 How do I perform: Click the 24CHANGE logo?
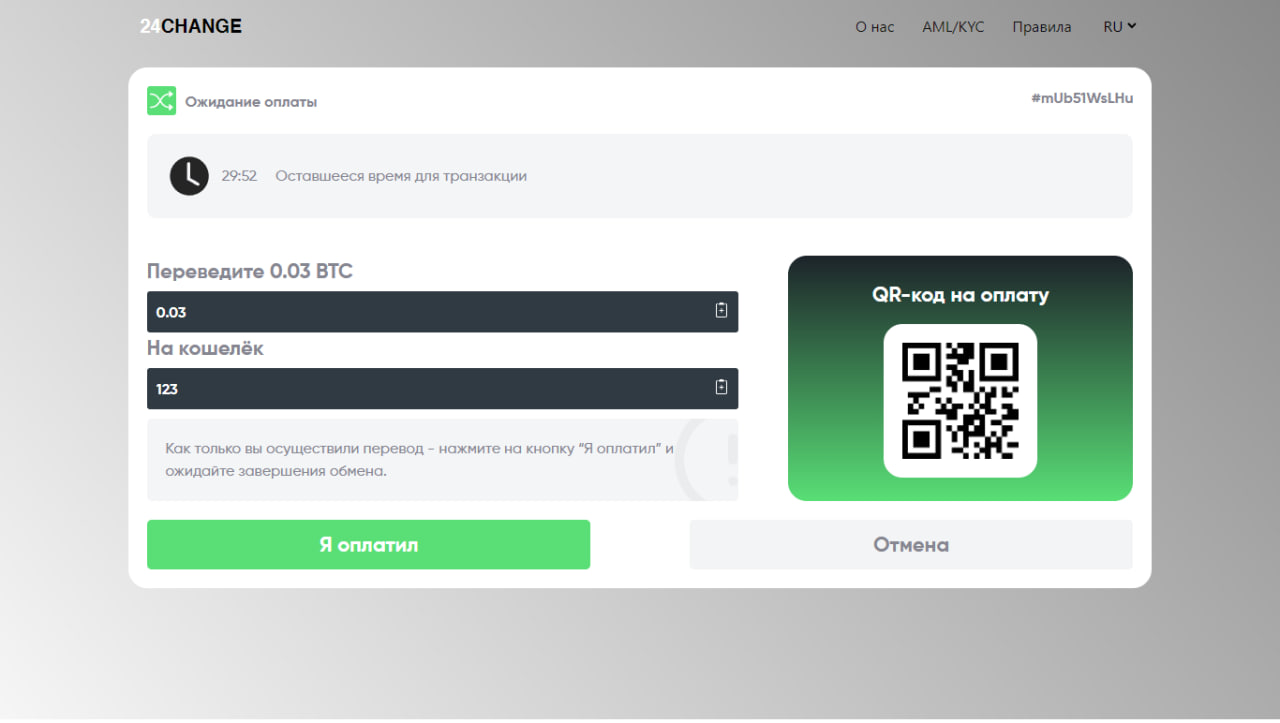coord(191,26)
